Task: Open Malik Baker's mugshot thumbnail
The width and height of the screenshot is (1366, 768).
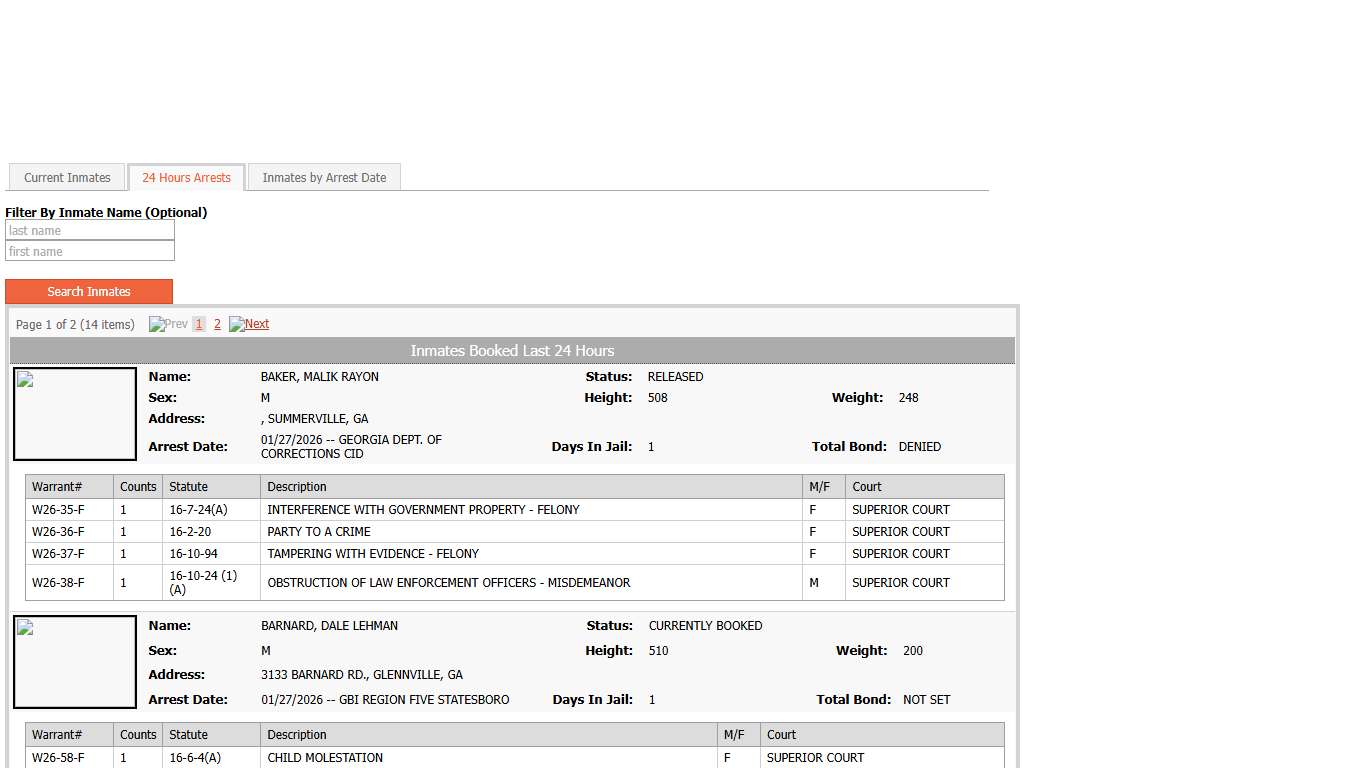Action: pos(75,414)
